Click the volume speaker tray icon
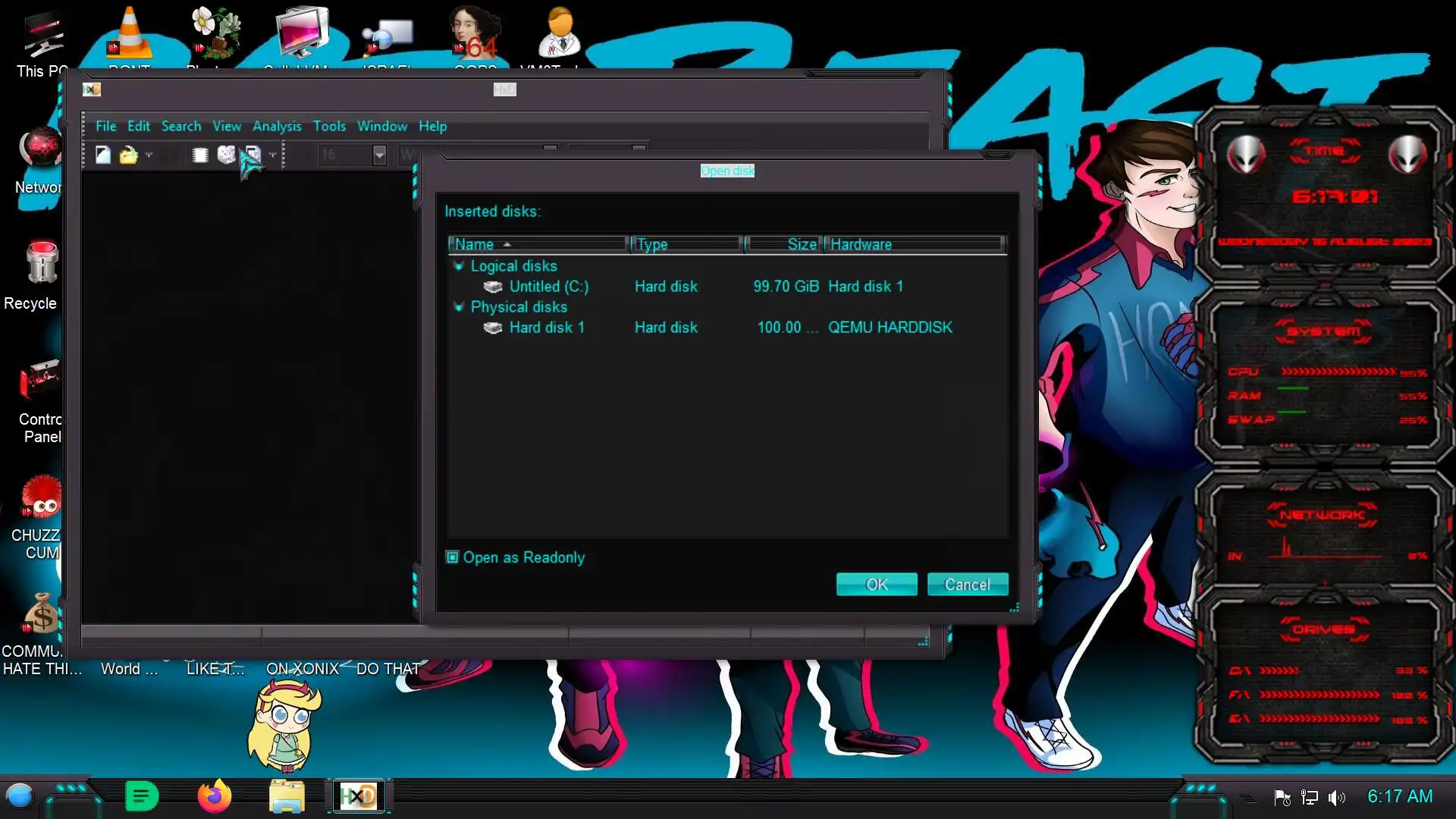The width and height of the screenshot is (1456, 819). click(1336, 797)
